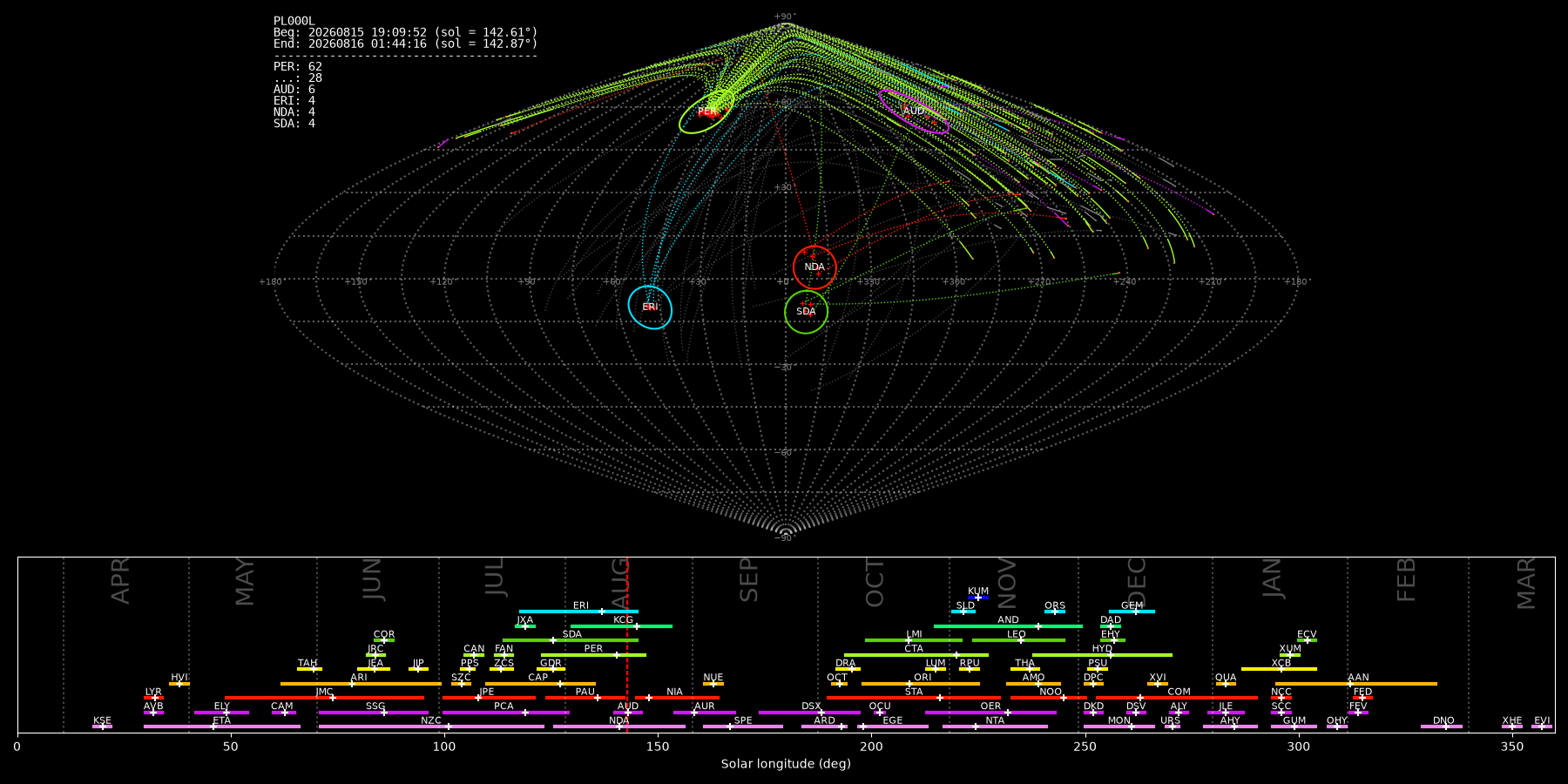This screenshot has width=1568, height=784.
Task: Click the PLOOOL station title text
Action: (x=294, y=21)
